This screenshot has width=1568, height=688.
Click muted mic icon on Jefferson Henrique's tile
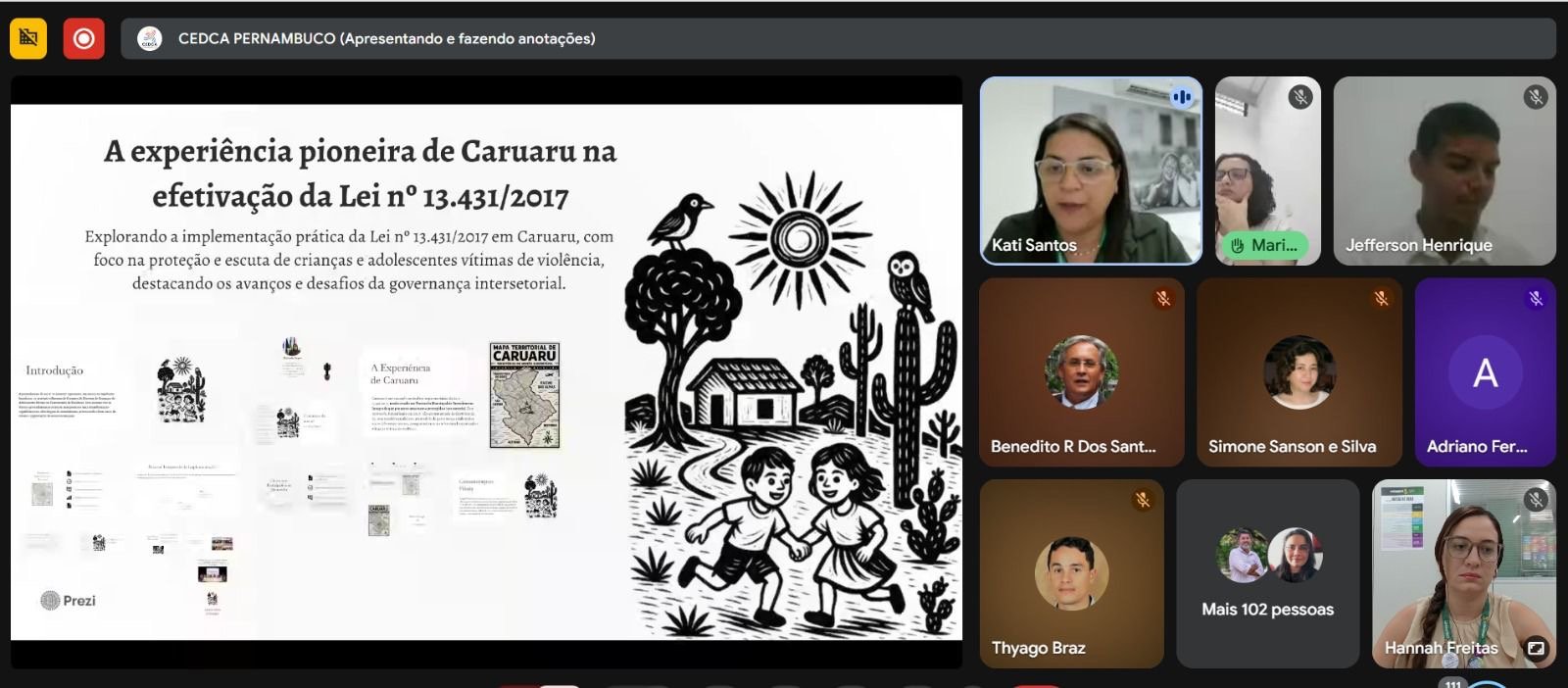coord(1535,97)
